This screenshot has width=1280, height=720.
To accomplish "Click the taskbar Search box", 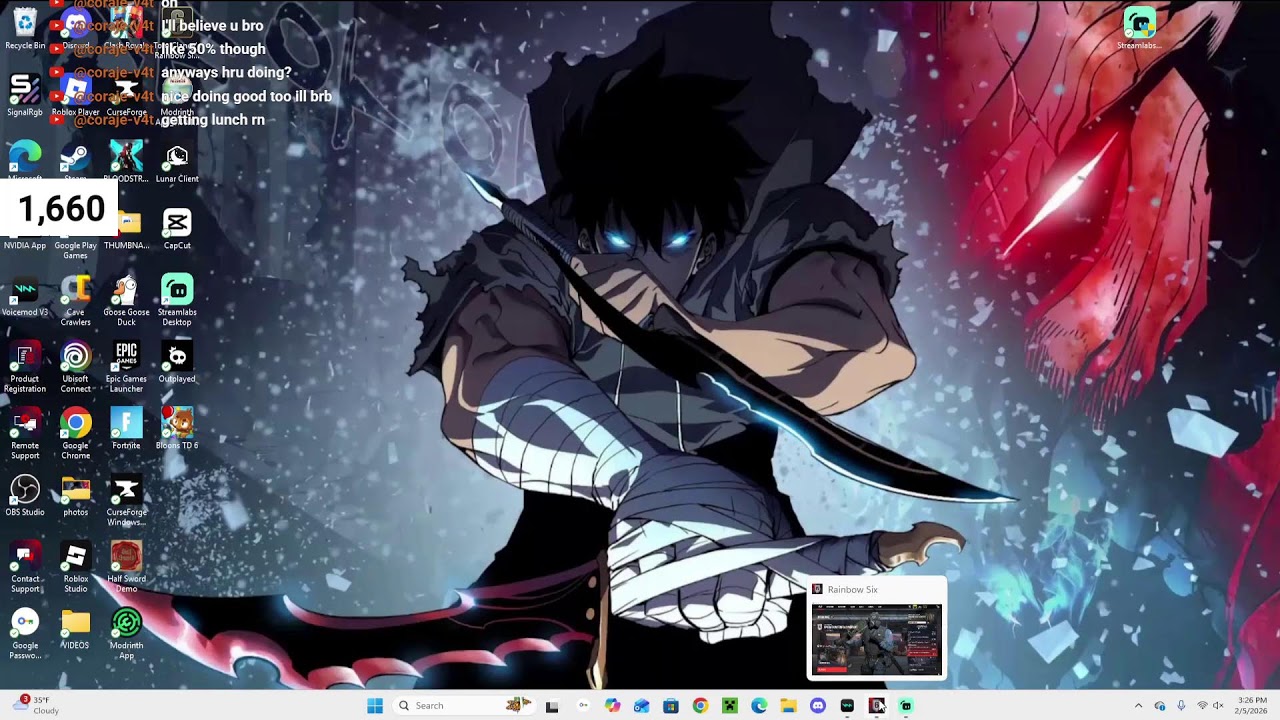I will pyautogui.click(x=465, y=706).
